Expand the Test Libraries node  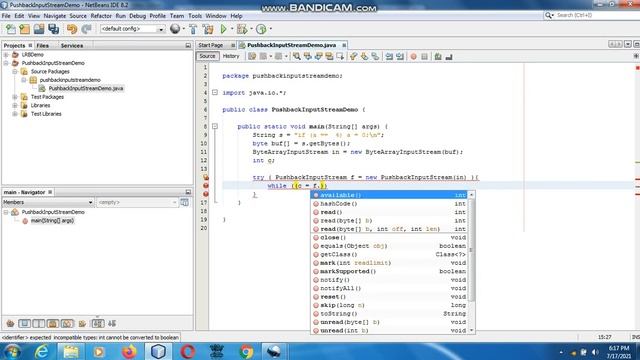pos(15,114)
